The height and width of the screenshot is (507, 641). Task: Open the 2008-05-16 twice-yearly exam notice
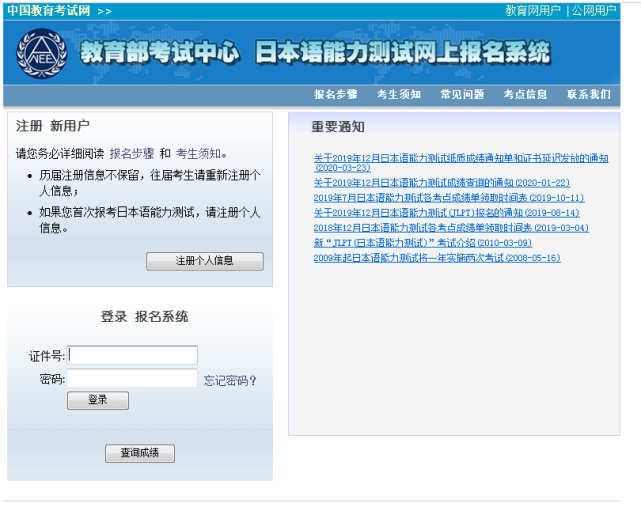pos(437,258)
